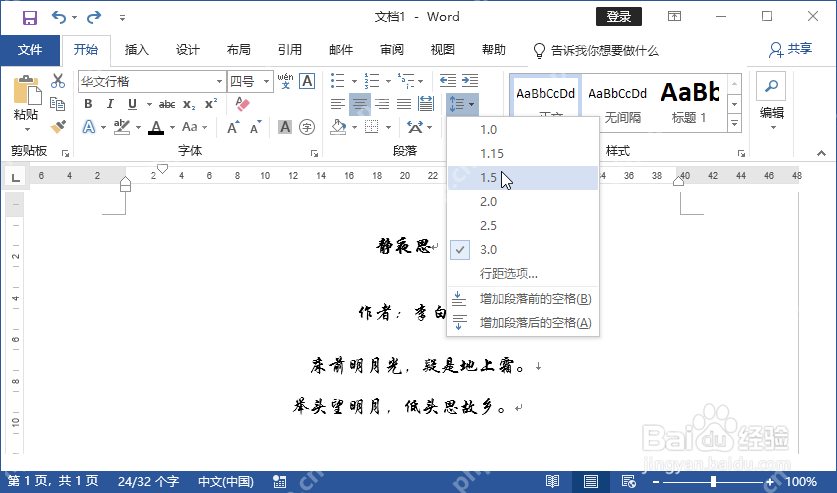The width and height of the screenshot is (837, 493).
Task: Toggle underline formatting
Action: [x=132, y=104]
